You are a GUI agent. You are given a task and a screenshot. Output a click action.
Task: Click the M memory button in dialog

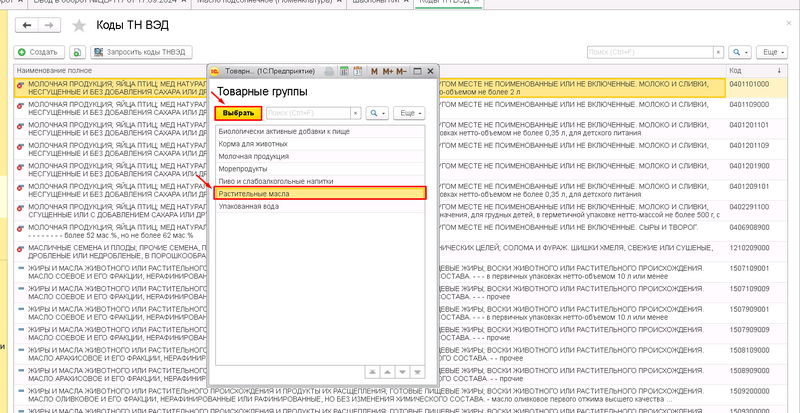(374, 71)
